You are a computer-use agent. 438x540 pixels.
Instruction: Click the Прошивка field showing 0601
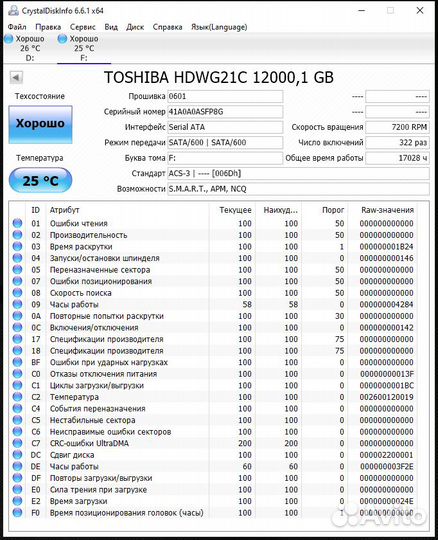(x=225, y=96)
